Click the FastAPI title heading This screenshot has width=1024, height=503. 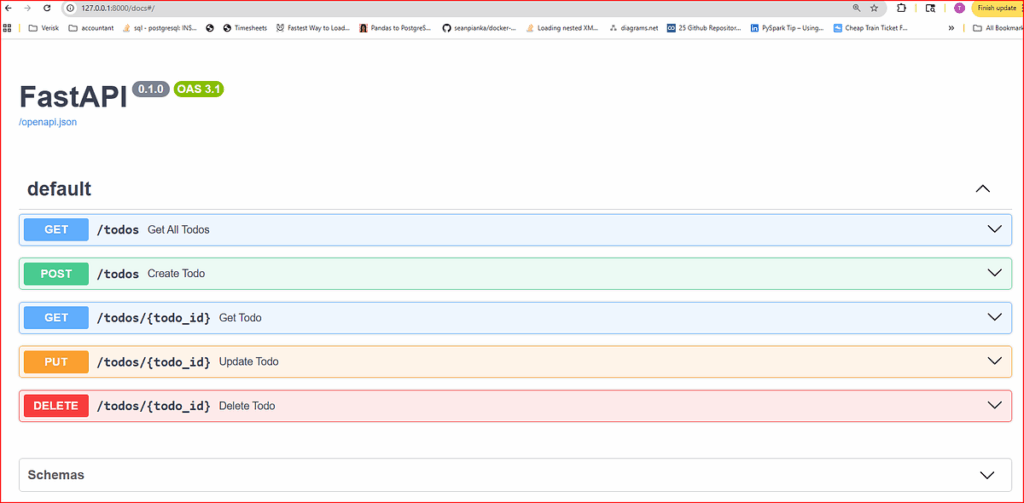click(73, 97)
